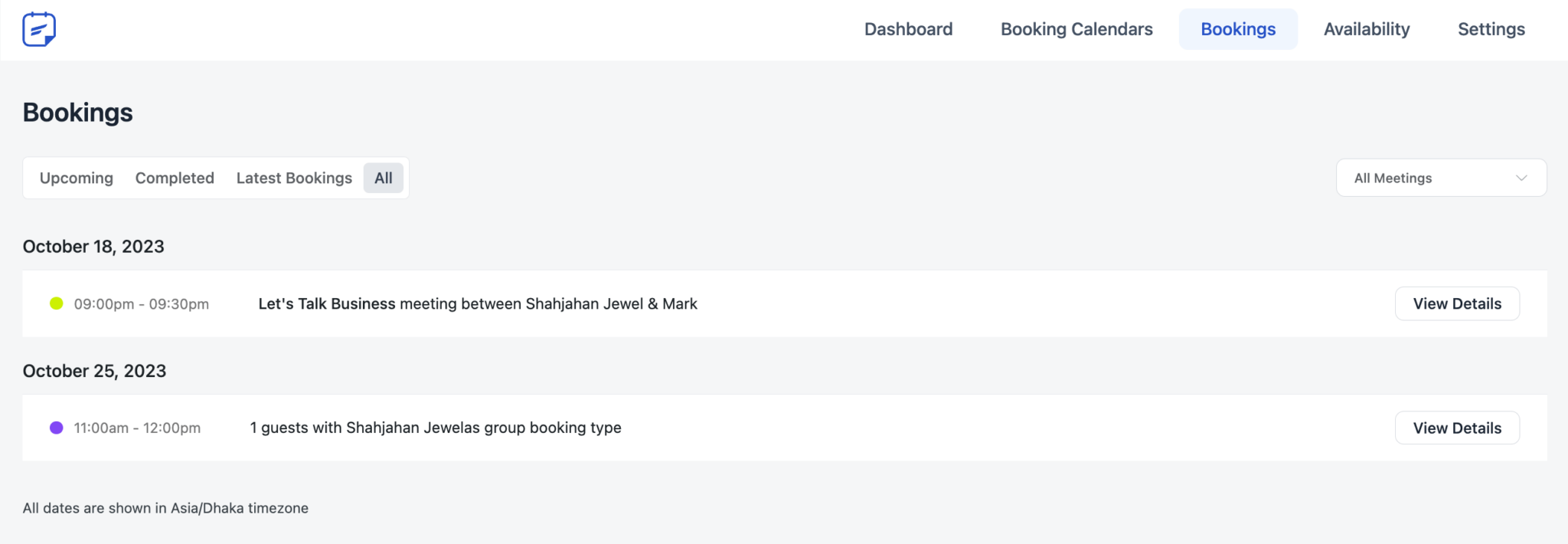1568x544 pixels.
Task: Click the Bookings page title
Action: pos(77,112)
